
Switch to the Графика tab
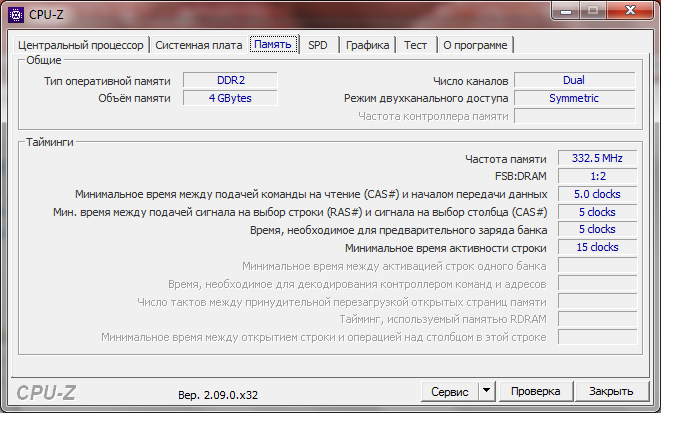(368, 45)
